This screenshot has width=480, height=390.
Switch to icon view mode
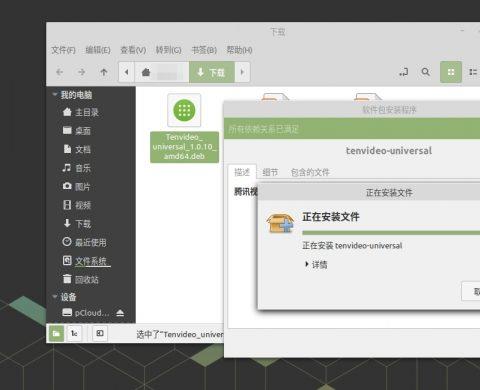451,72
